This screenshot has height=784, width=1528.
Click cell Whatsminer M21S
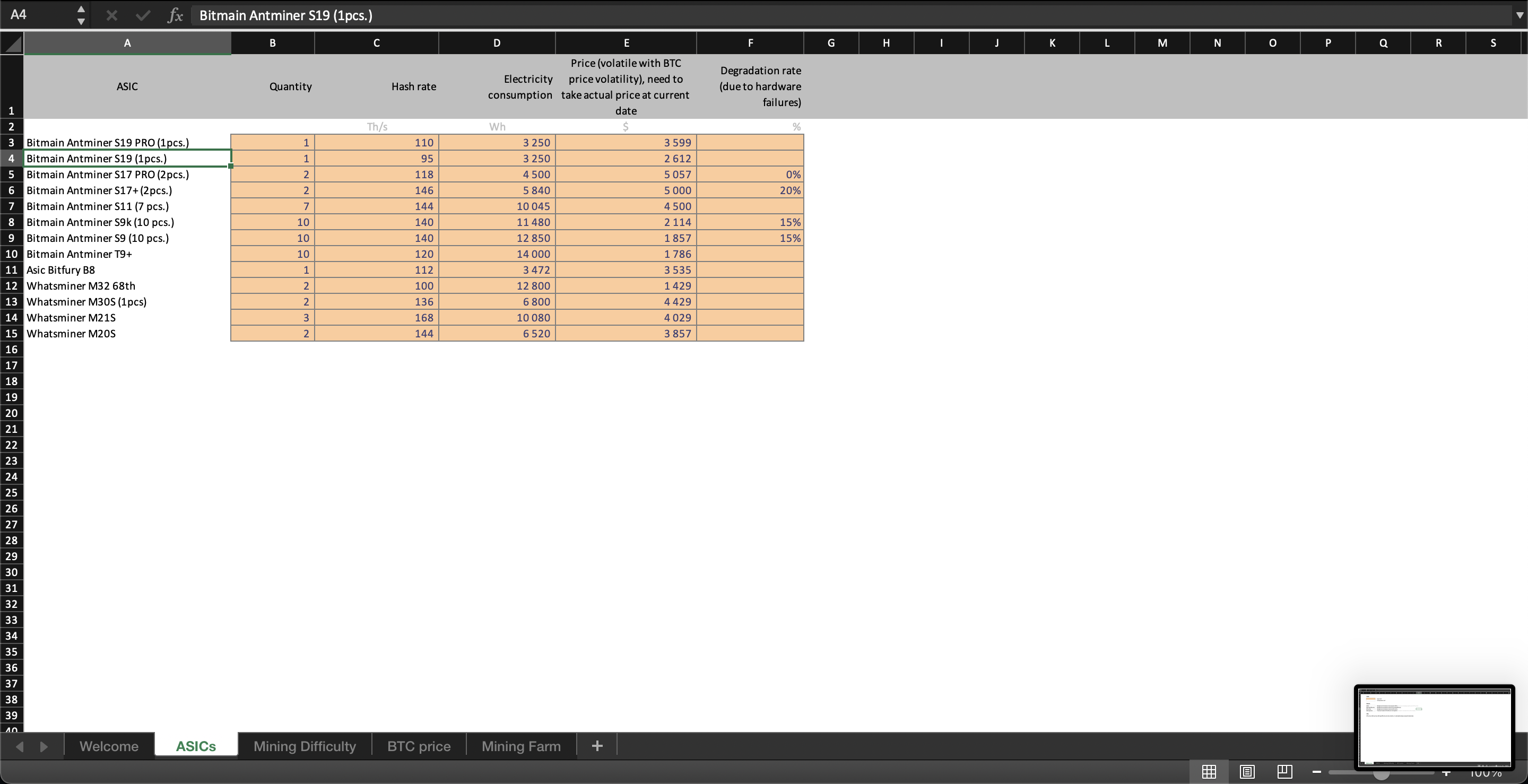coord(127,318)
